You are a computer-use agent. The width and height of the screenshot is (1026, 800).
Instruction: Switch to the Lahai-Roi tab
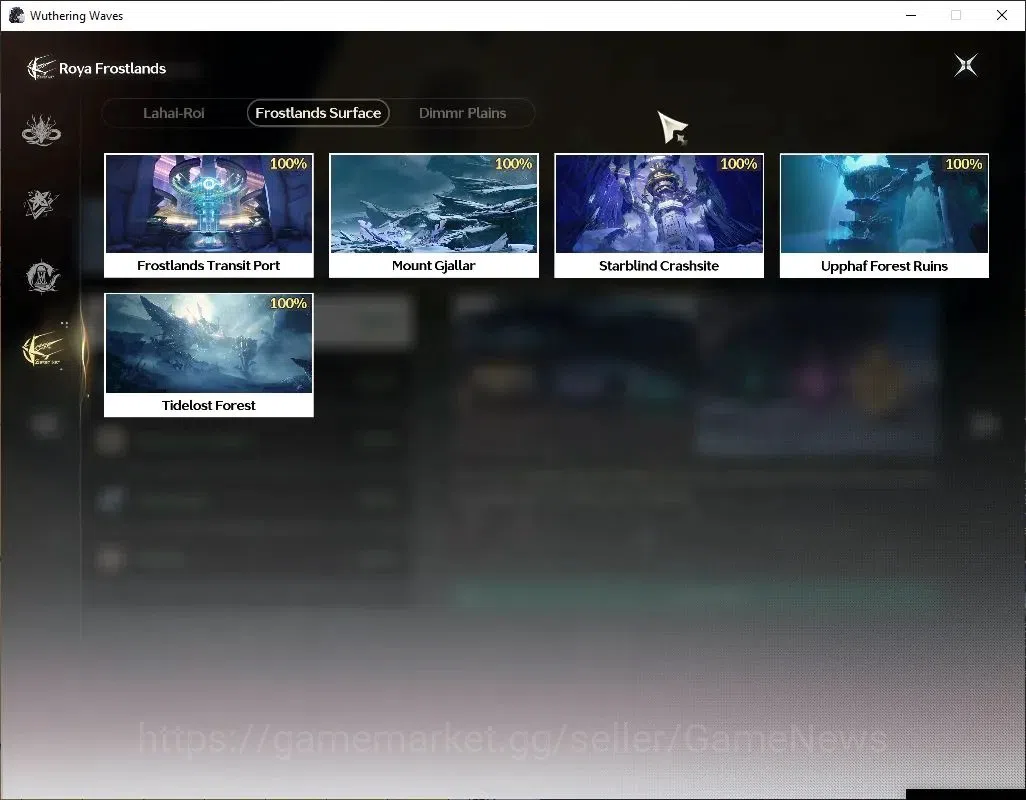tap(174, 113)
